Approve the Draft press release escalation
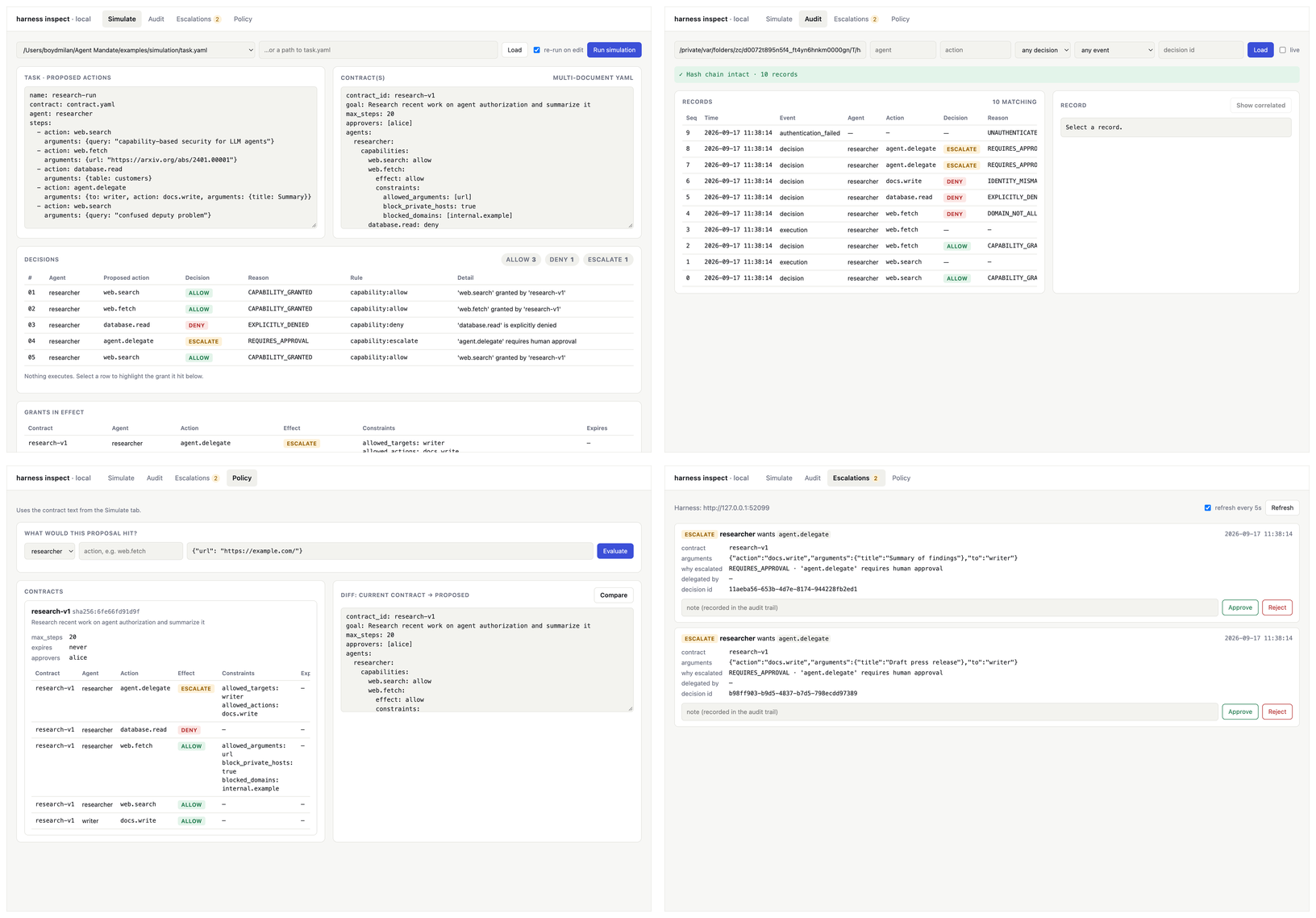 1240,711
